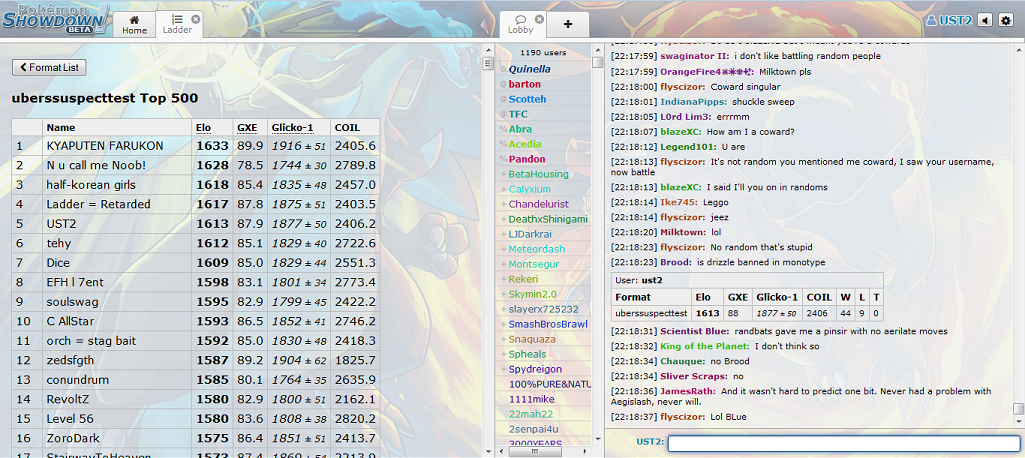Click the chat log scrollbar thumb
The height and width of the screenshot is (458, 1025).
(x=1018, y=409)
